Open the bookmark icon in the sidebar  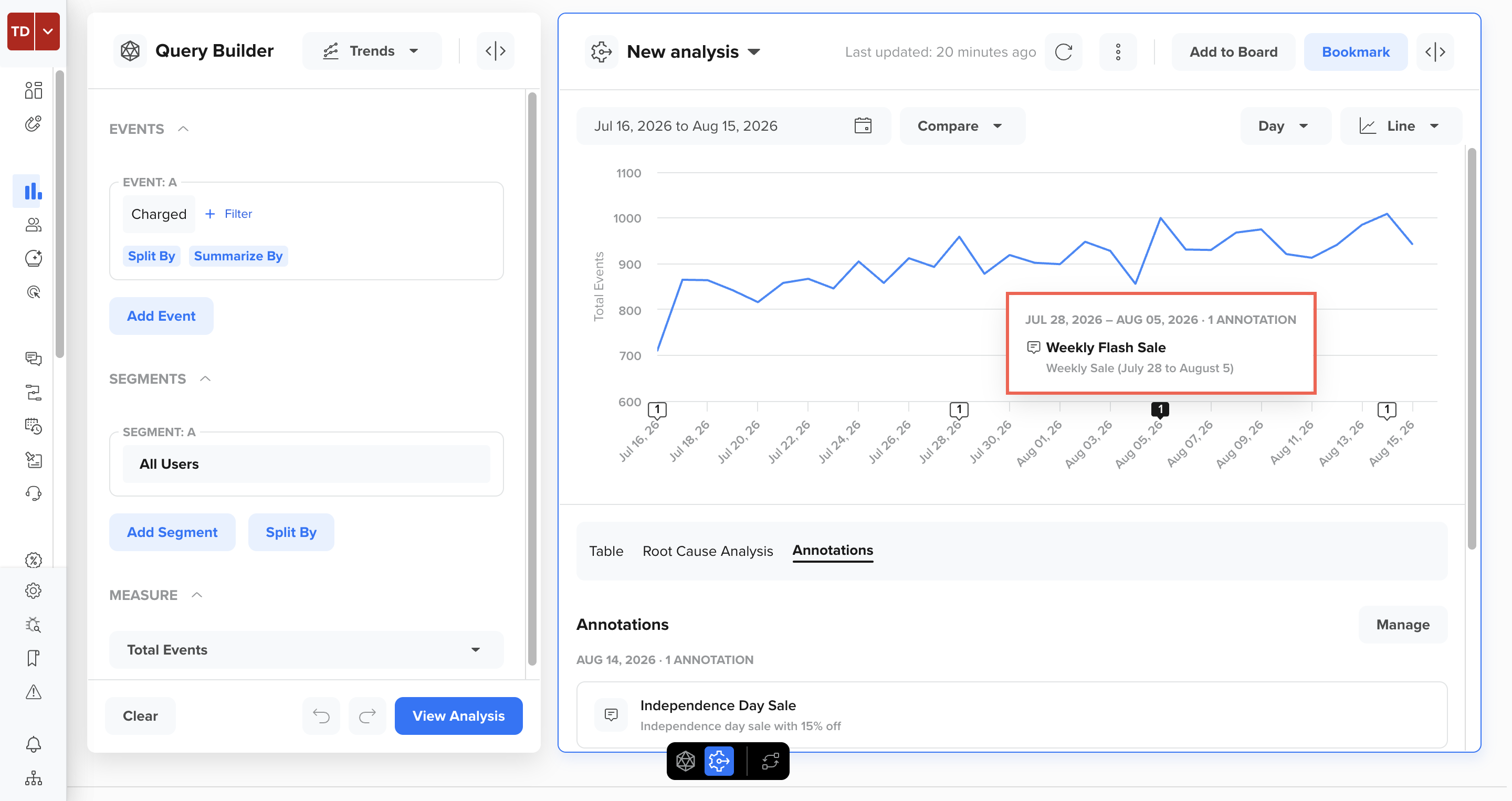coord(34,658)
